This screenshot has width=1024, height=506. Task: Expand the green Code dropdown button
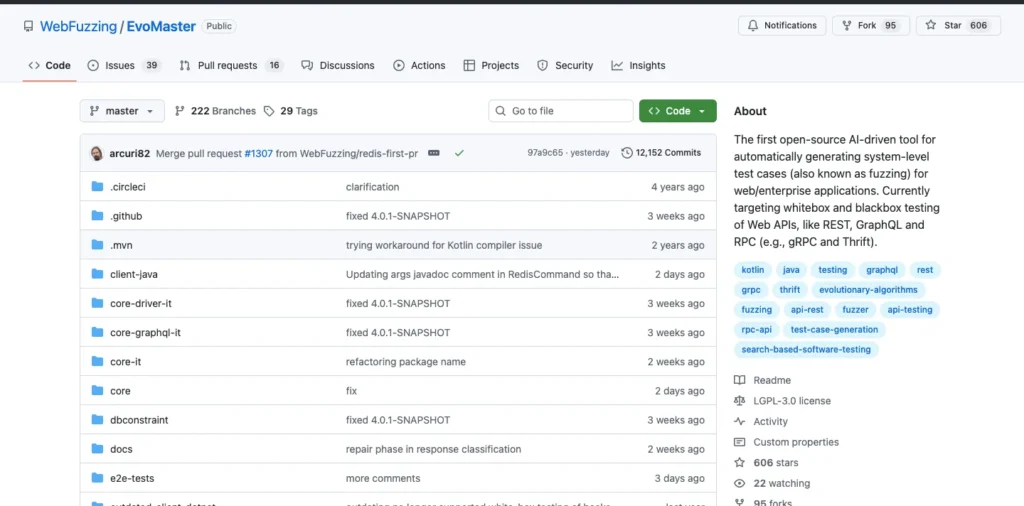click(677, 111)
